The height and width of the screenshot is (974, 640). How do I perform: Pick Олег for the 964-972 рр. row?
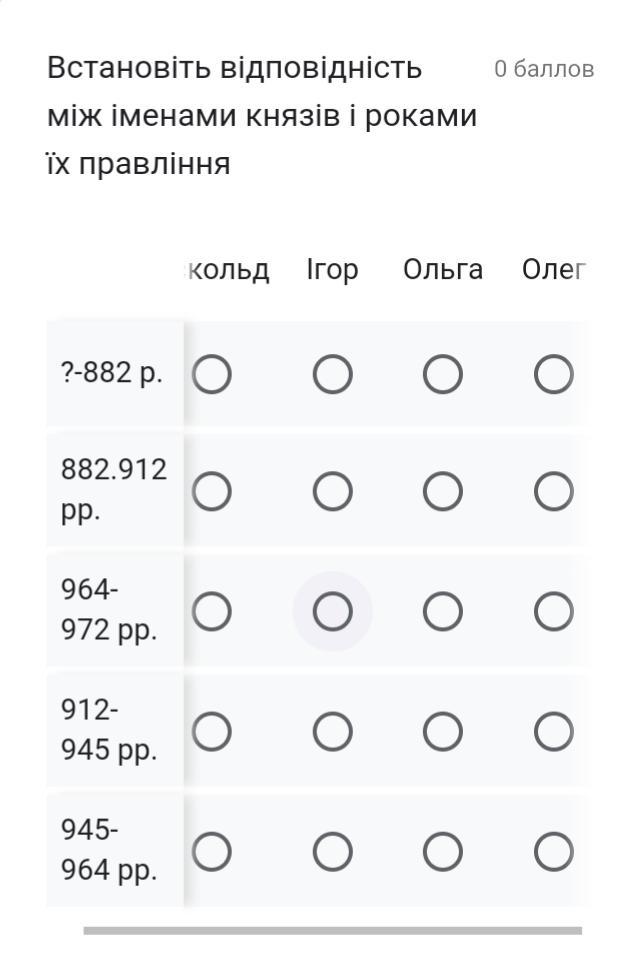554,611
